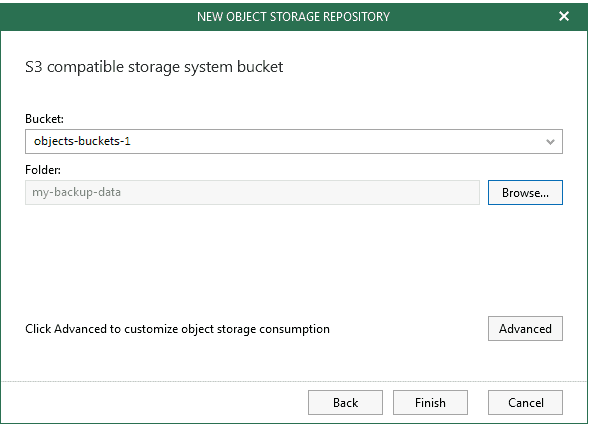Finish the repository wizard
Image resolution: width=590 pixels, height=426 pixels.
point(430,403)
